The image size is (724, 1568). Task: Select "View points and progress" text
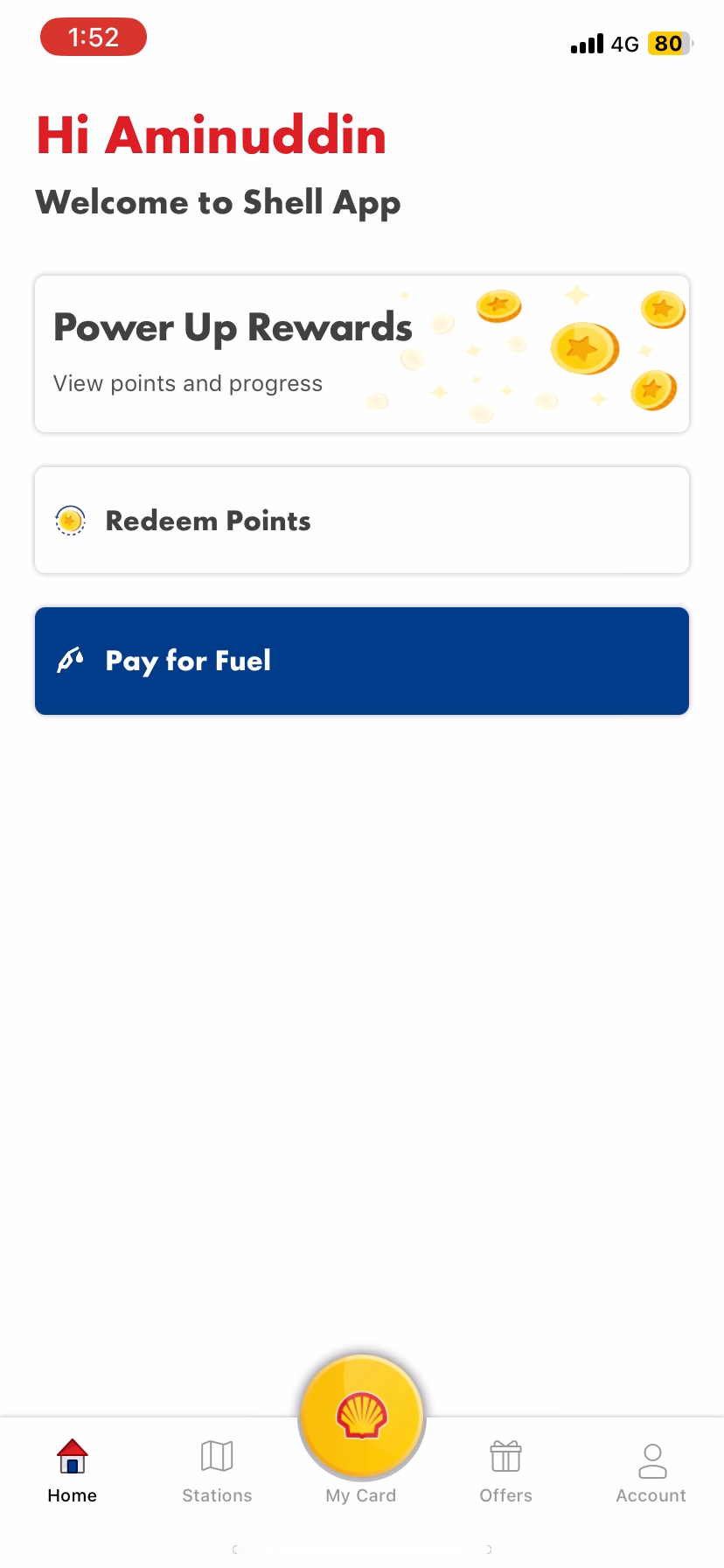click(188, 383)
